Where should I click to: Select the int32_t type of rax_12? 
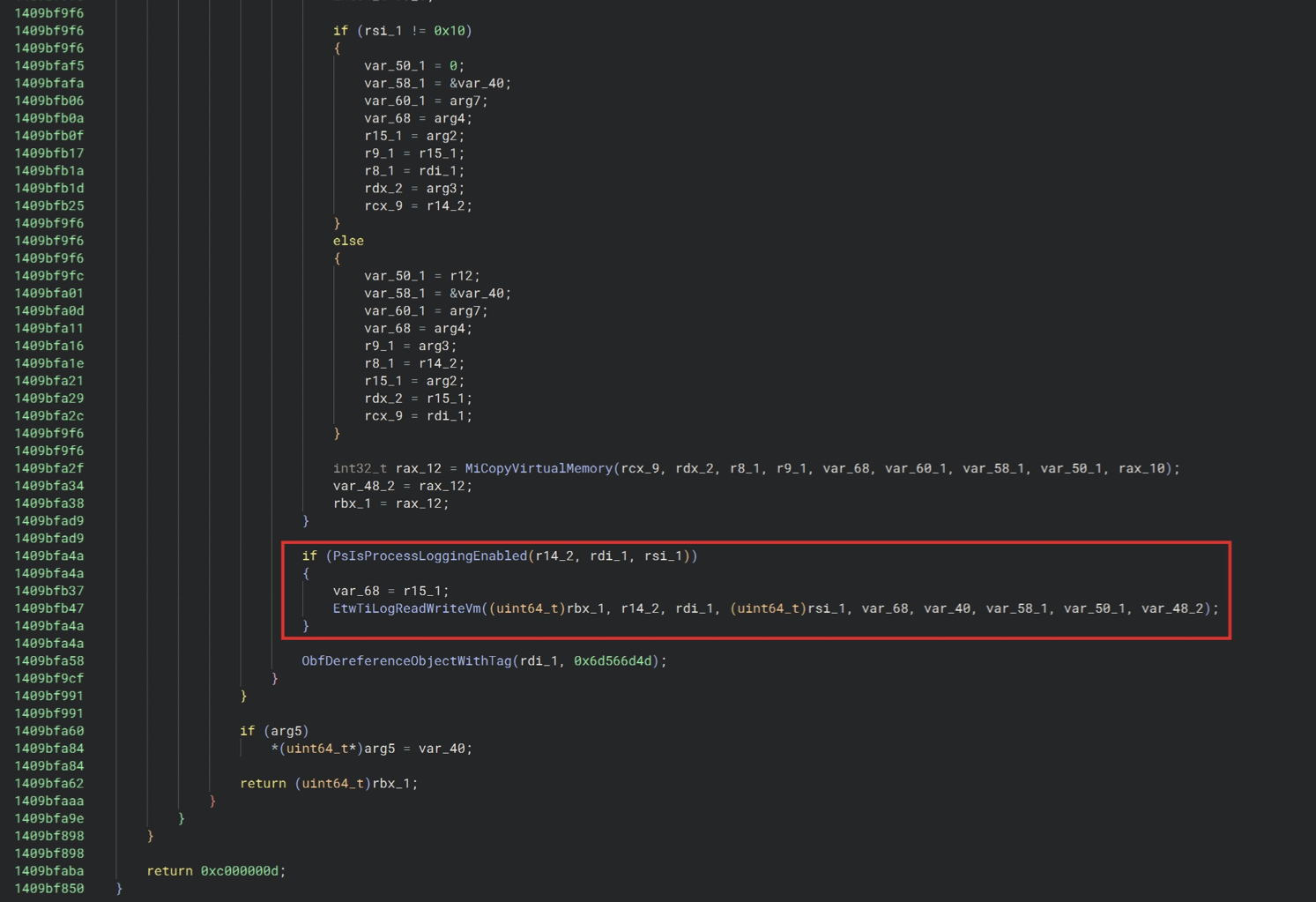[x=360, y=468]
